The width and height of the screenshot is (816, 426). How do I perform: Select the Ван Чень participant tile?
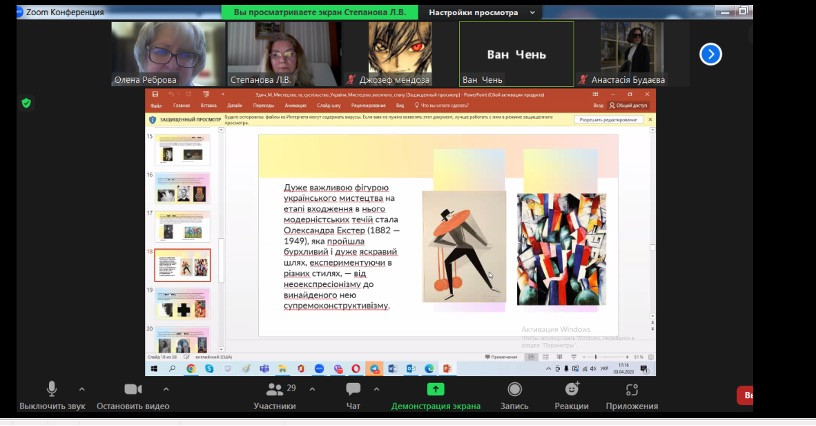(516, 54)
